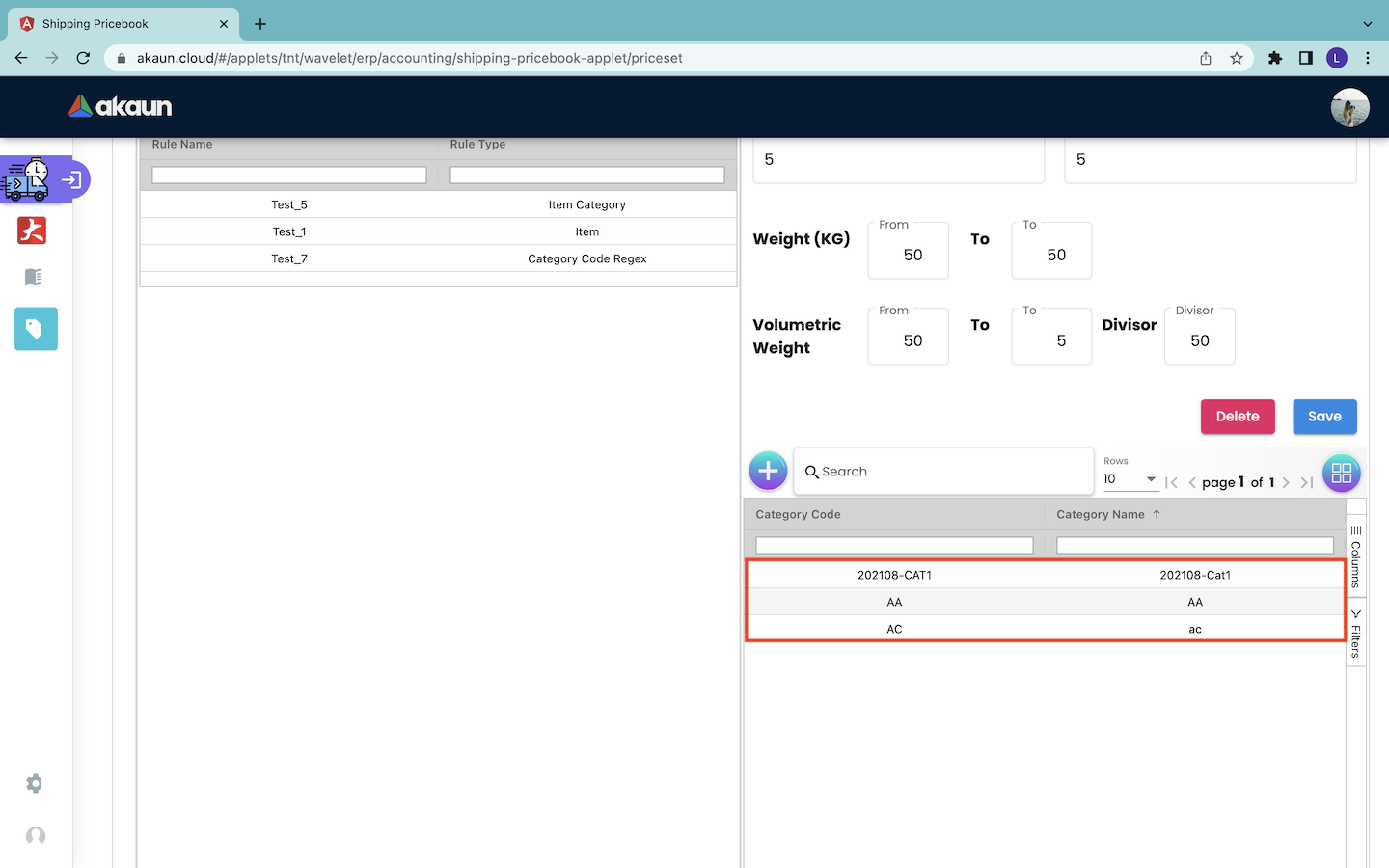Viewport: 1389px width, 868px height.
Task: Select the 202108-CAT1 category row
Action: point(1045,575)
